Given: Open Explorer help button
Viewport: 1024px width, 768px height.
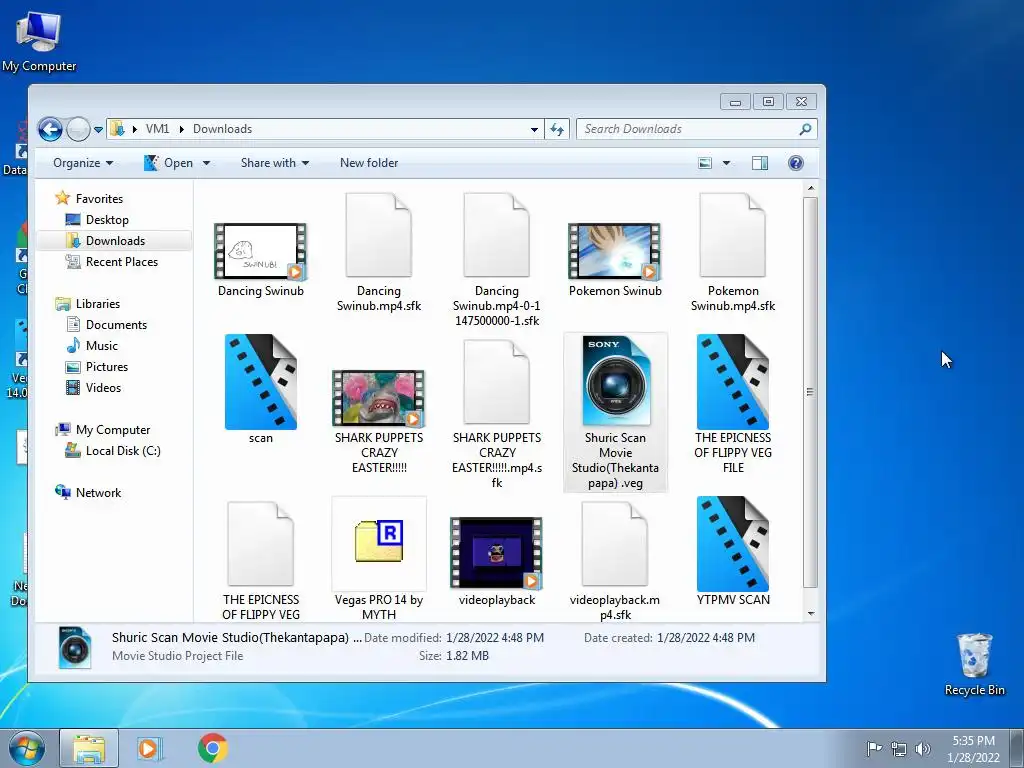Looking at the screenshot, I should [795, 163].
